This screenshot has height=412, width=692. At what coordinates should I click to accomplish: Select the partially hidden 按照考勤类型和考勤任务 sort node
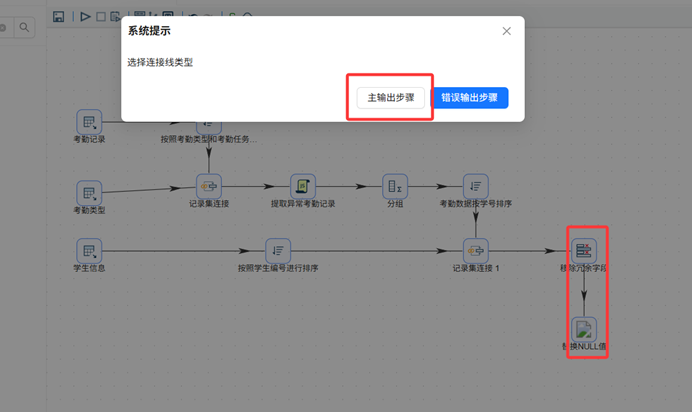pos(209,127)
